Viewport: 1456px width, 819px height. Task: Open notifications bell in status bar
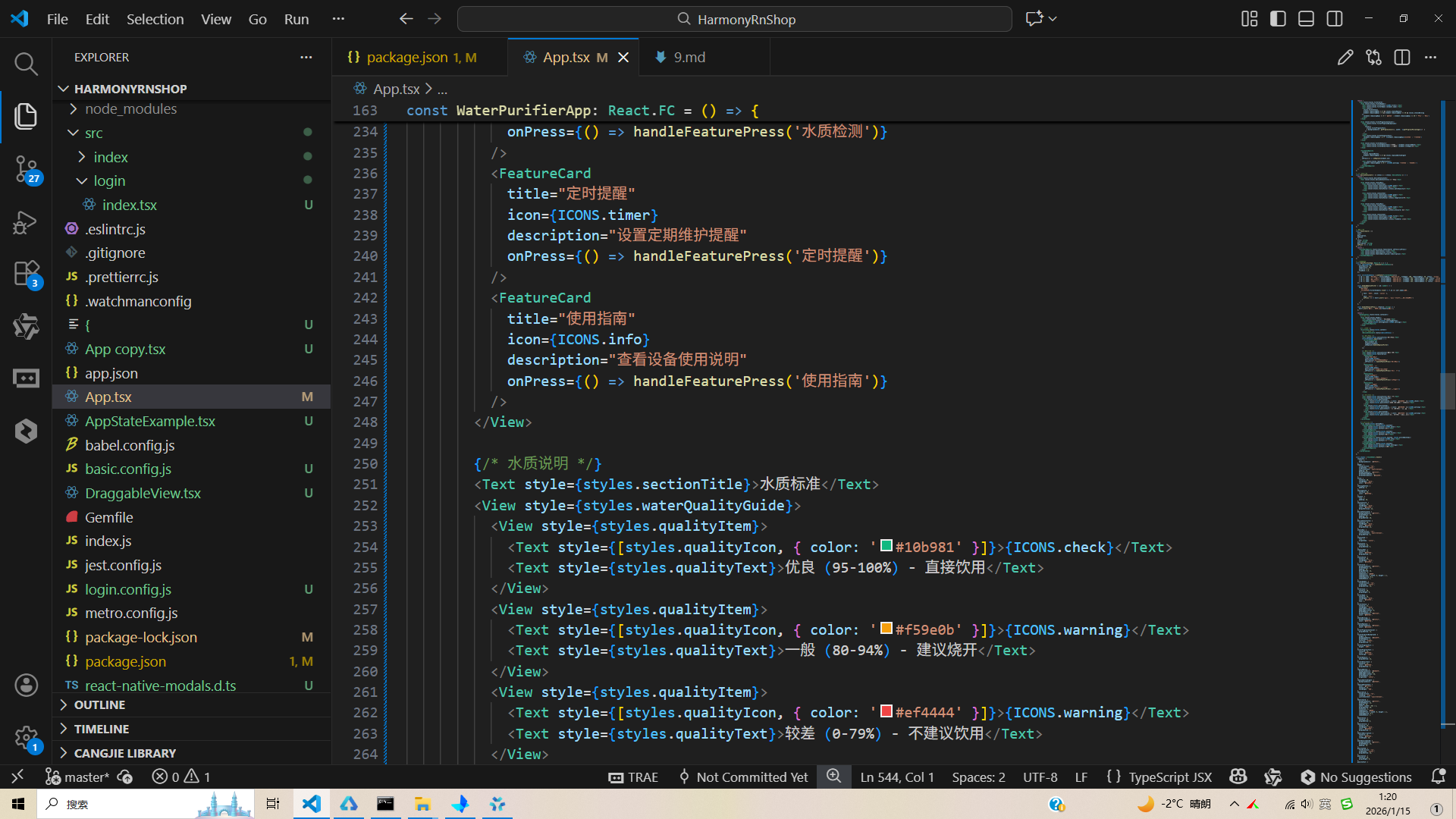coord(1438,777)
